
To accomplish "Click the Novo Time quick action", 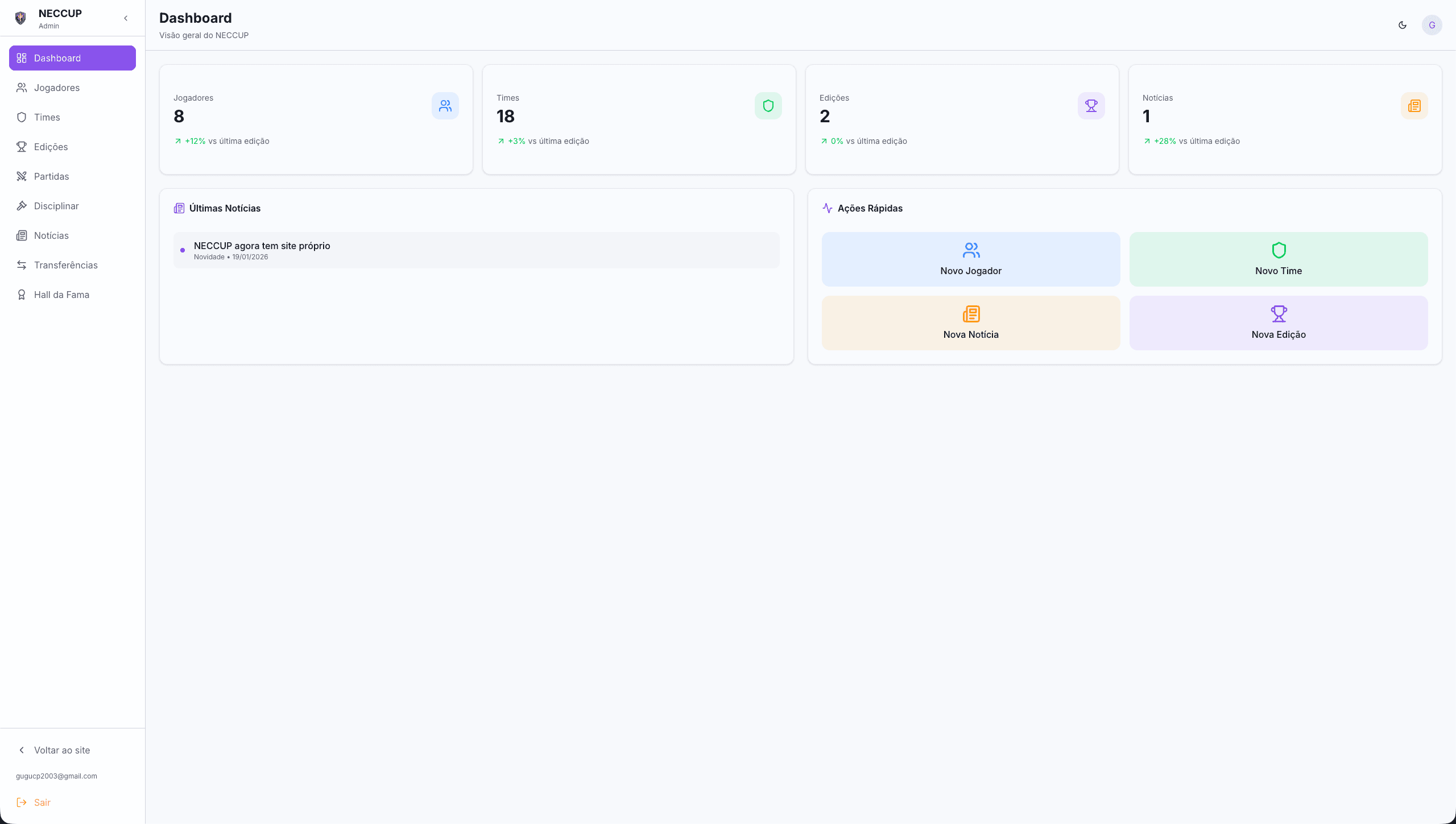I will pyautogui.click(x=1278, y=259).
